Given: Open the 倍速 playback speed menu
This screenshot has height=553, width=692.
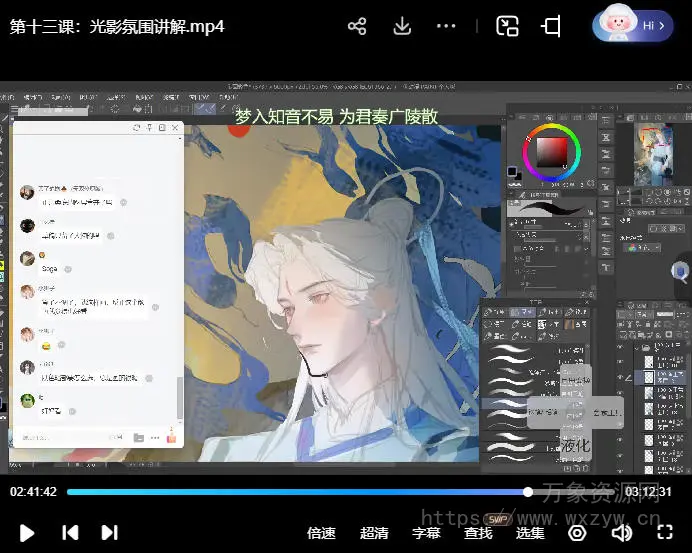Looking at the screenshot, I should point(321,533).
